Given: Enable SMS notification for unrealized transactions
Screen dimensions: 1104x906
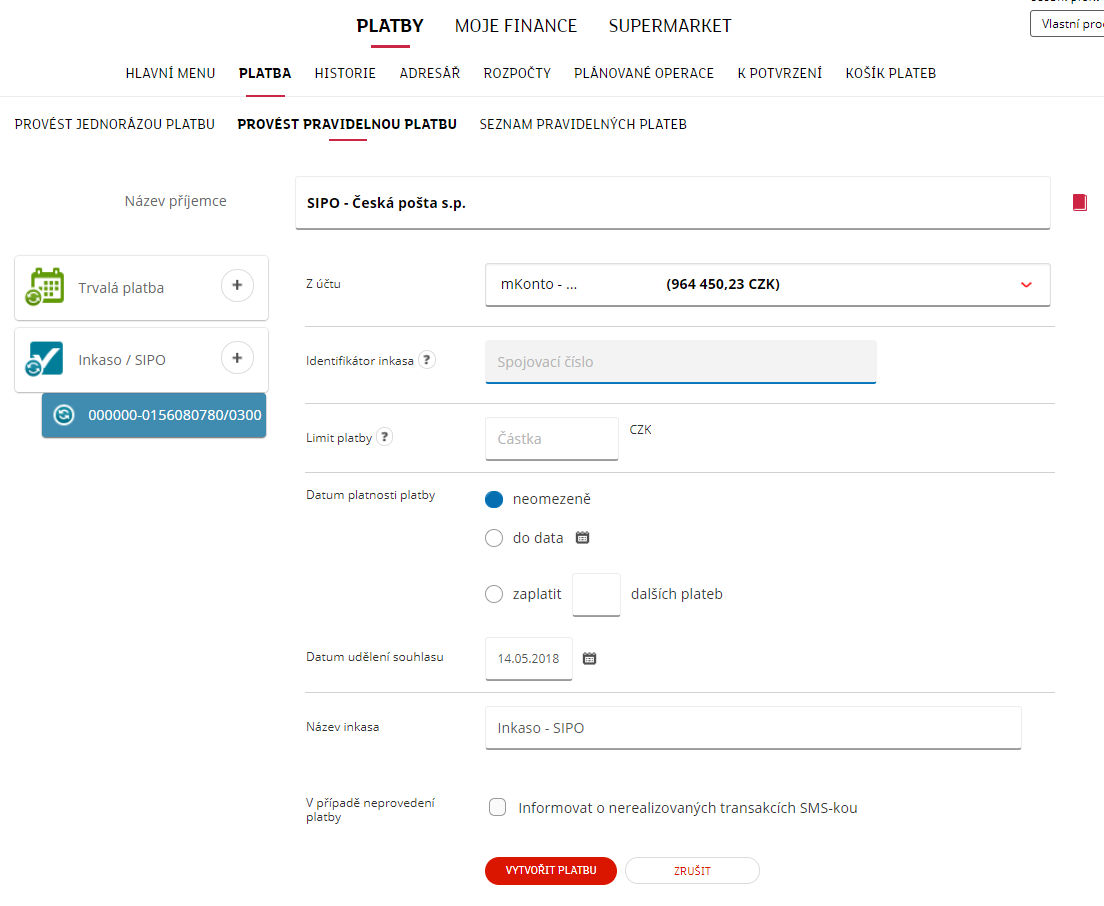Looking at the screenshot, I should [x=498, y=807].
